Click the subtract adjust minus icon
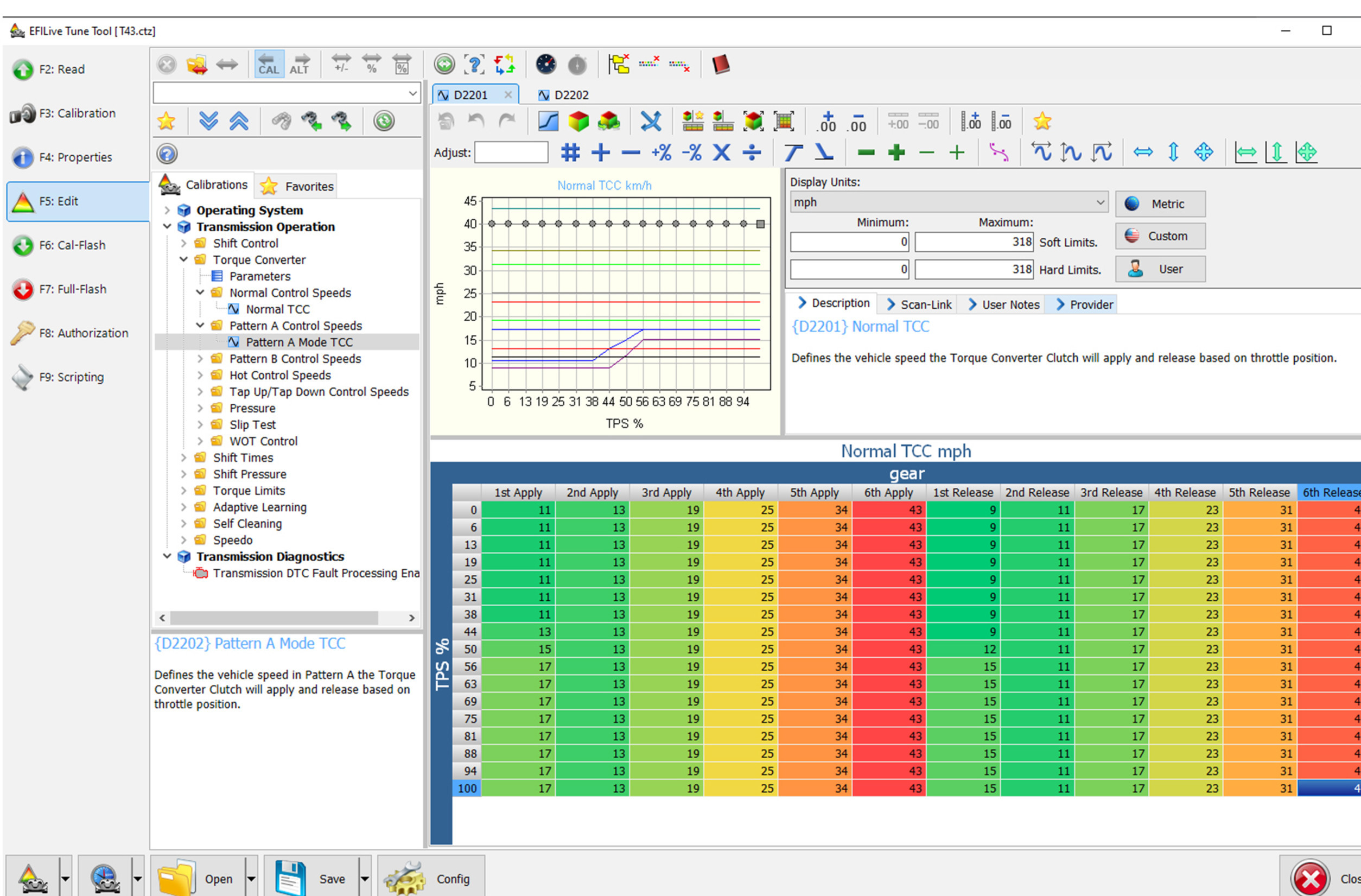 click(631, 152)
